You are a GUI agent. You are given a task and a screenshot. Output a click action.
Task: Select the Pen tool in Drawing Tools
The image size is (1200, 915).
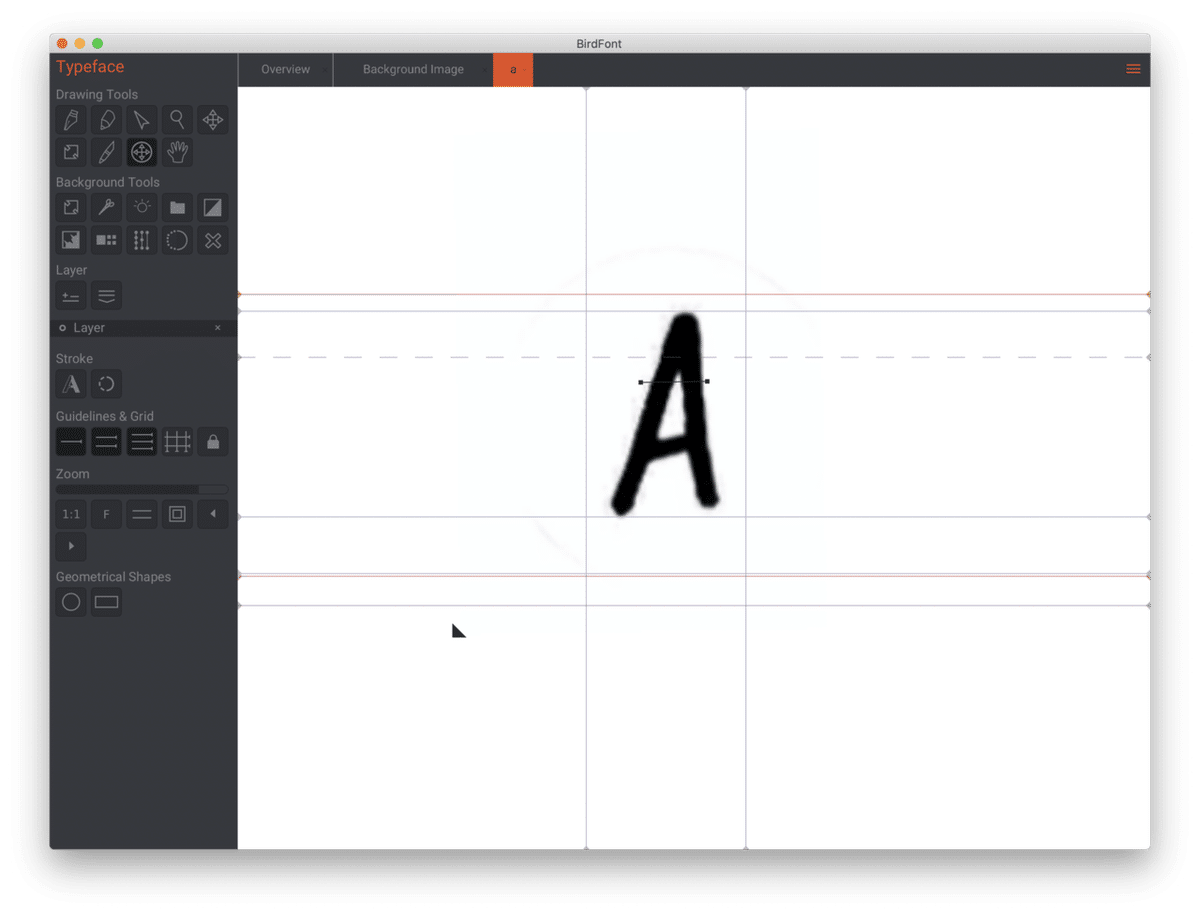coord(71,120)
